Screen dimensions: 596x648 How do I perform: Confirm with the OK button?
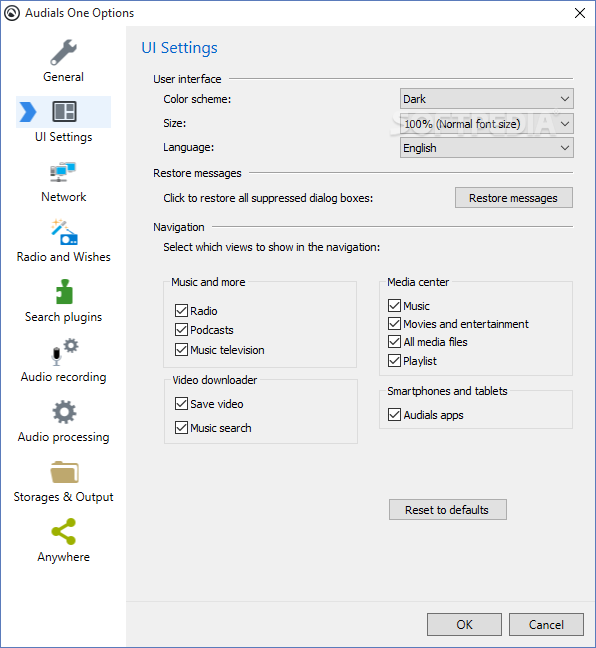(464, 624)
